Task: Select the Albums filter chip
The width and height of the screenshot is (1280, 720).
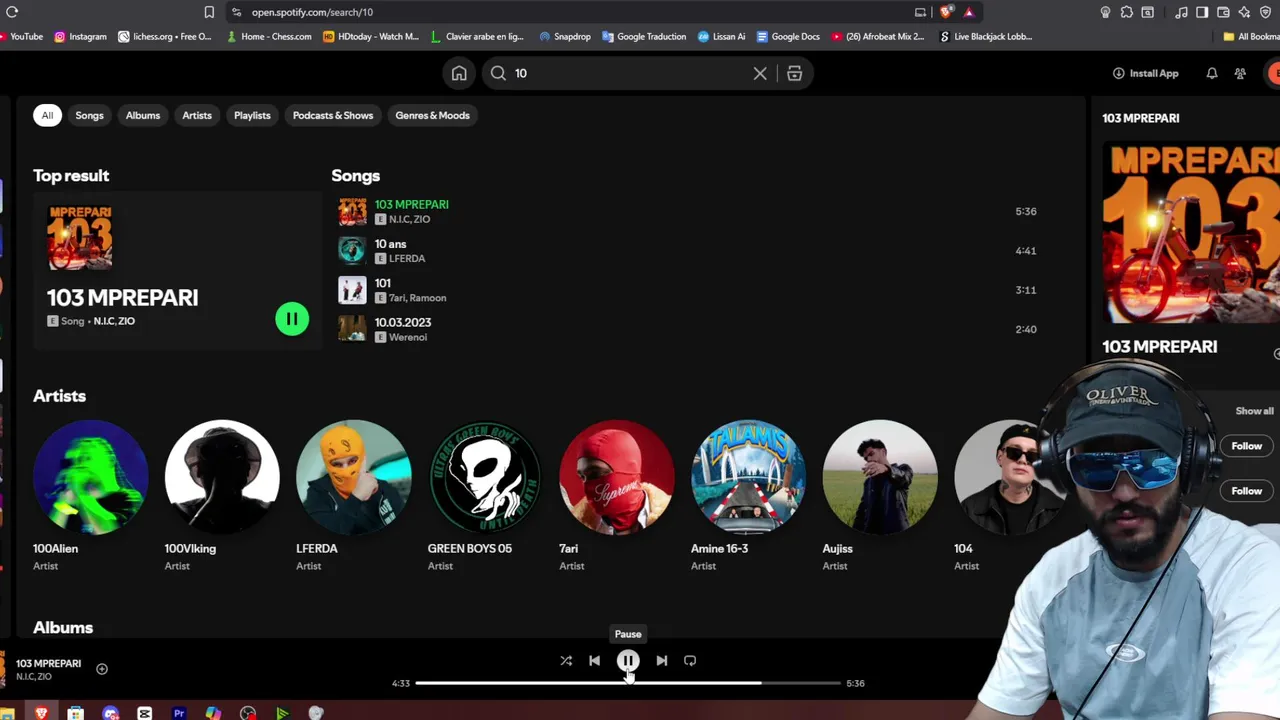Action: 143,115
